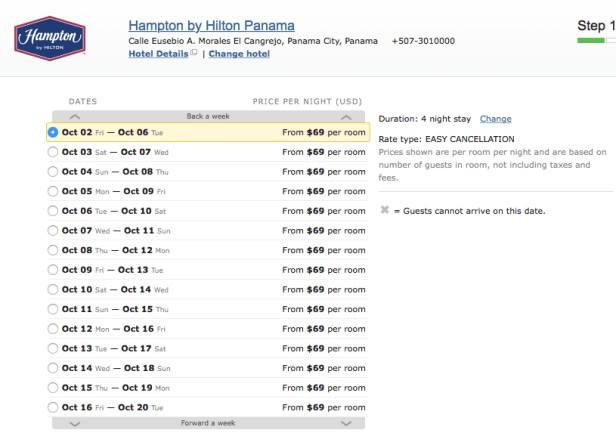
Task: Click Change next to the stay duration
Action: (495, 119)
